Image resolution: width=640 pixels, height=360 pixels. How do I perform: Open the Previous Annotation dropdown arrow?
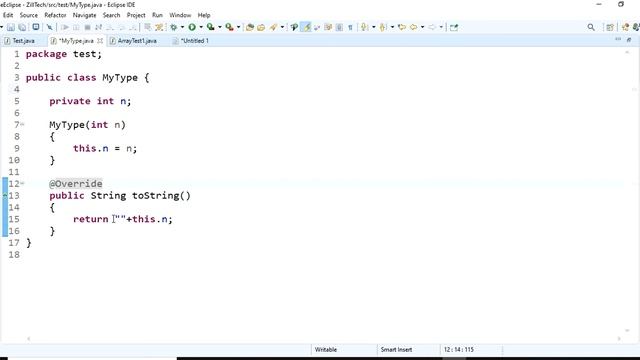[x=392, y=27]
